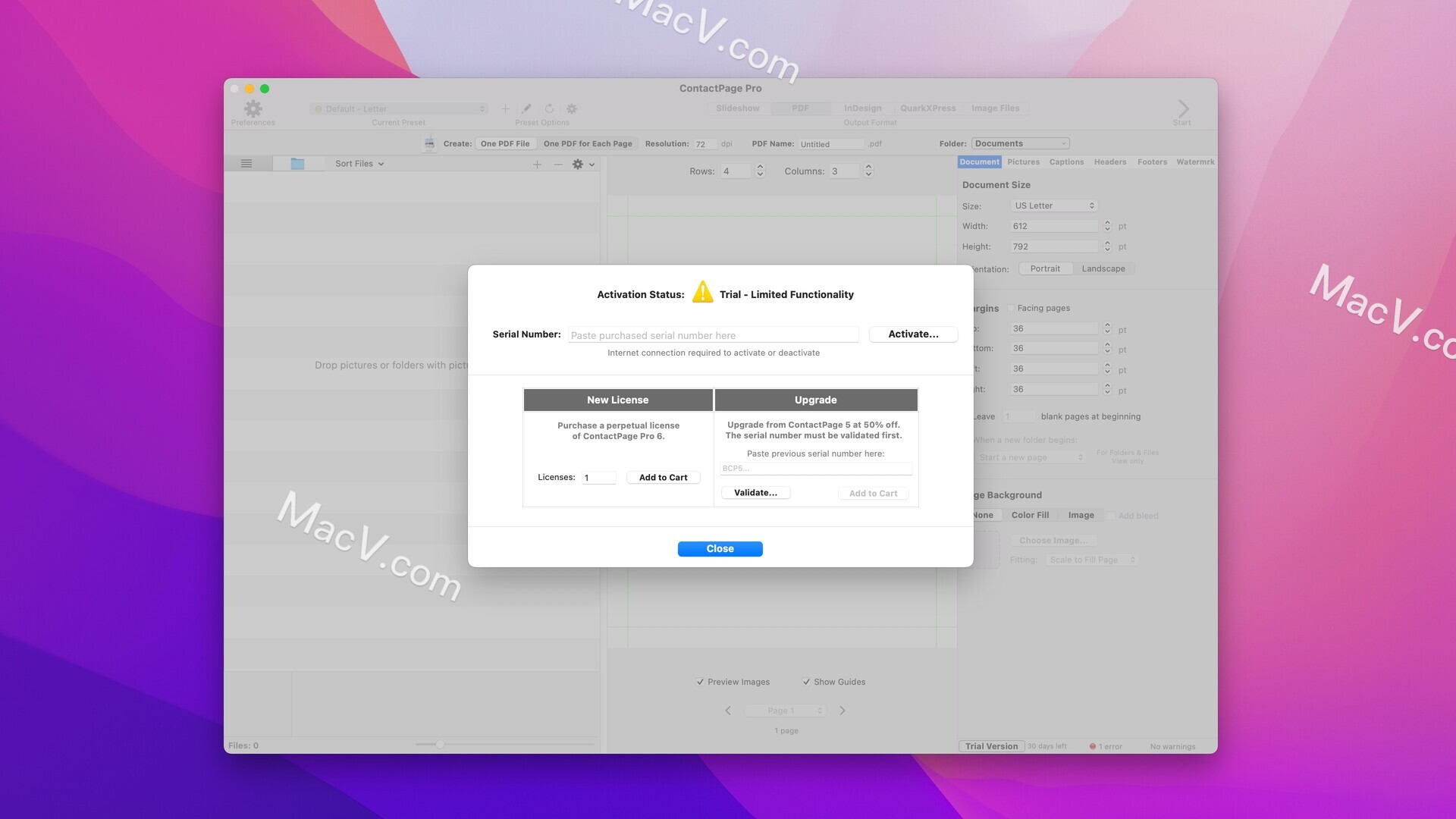The height and width of the screenshot is (819, 1456).
Task: Click the Licenses quantity field
Action: tap(599, 477)
